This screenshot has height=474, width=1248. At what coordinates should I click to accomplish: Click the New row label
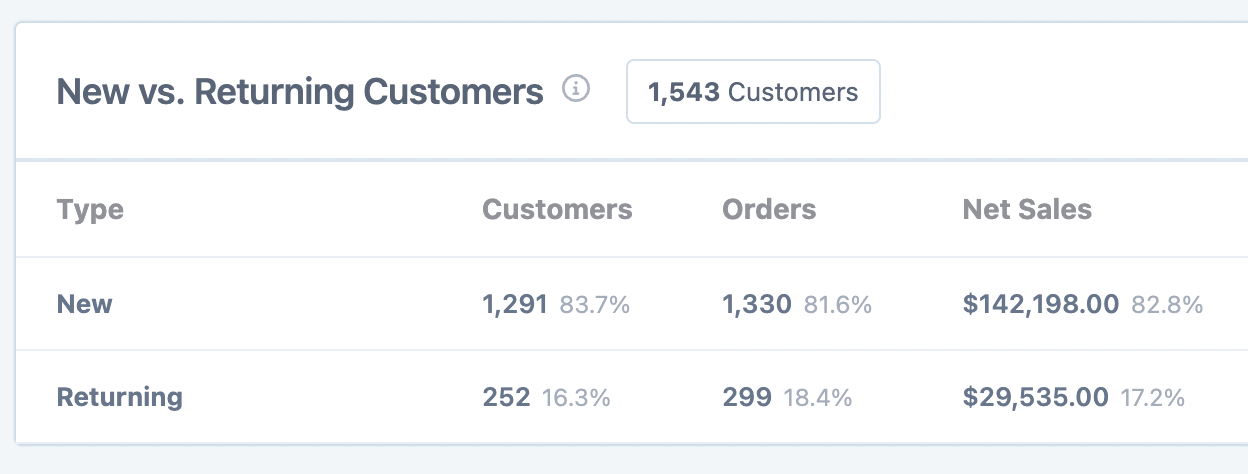coord(85,304)
